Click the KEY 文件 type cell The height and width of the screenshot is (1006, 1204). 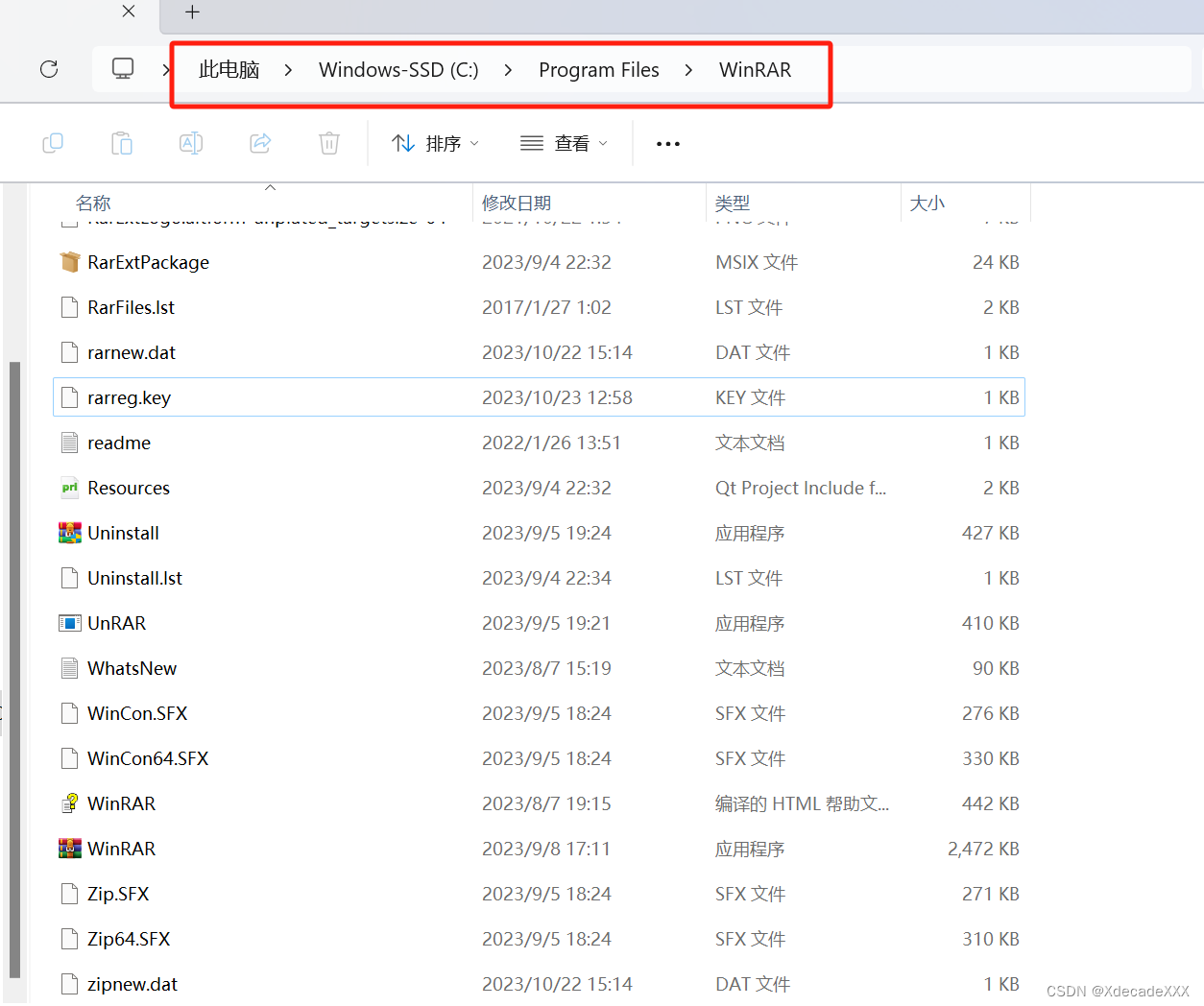coord(750,397)
